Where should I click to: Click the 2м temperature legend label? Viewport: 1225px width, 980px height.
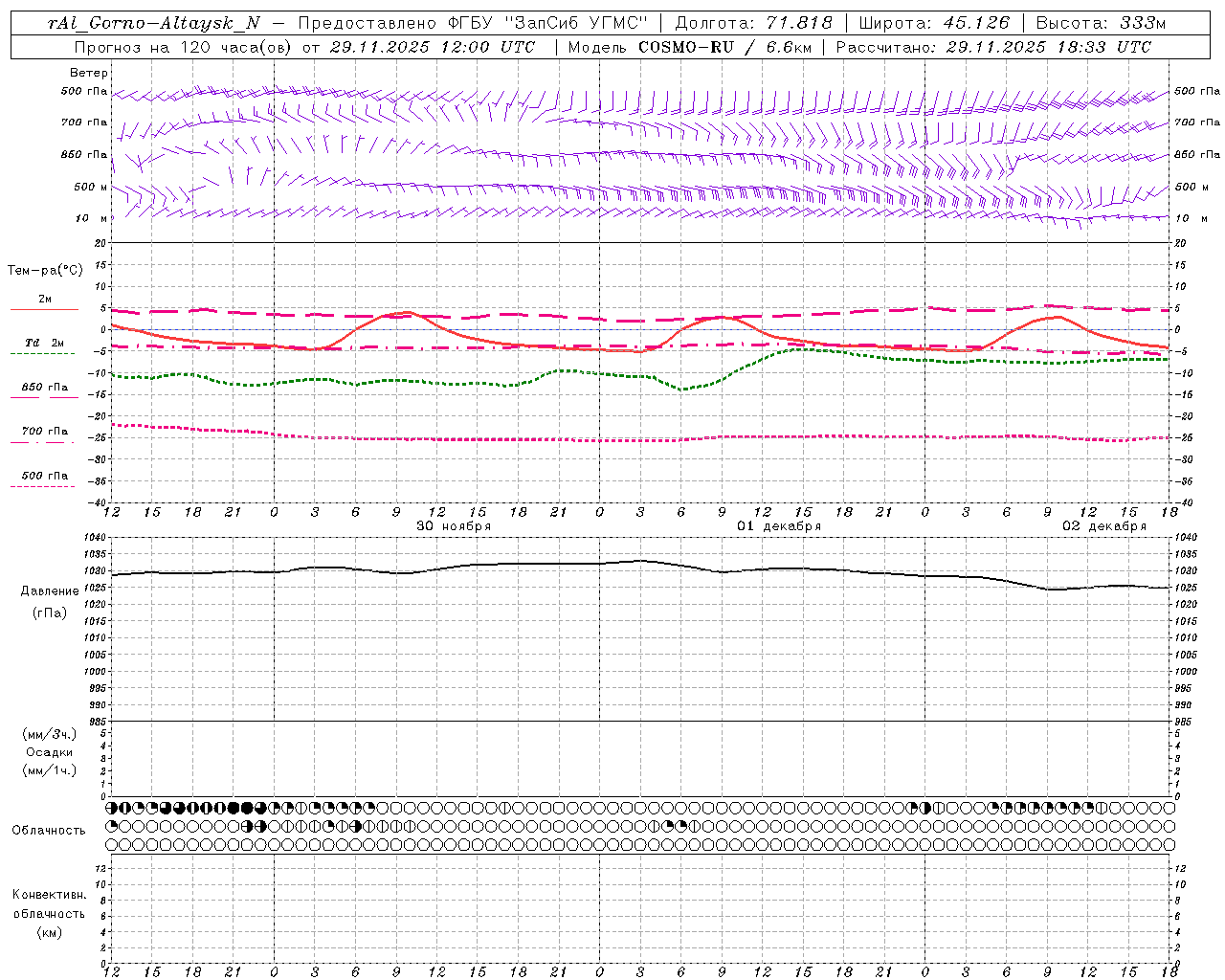(x=45, y=300)
